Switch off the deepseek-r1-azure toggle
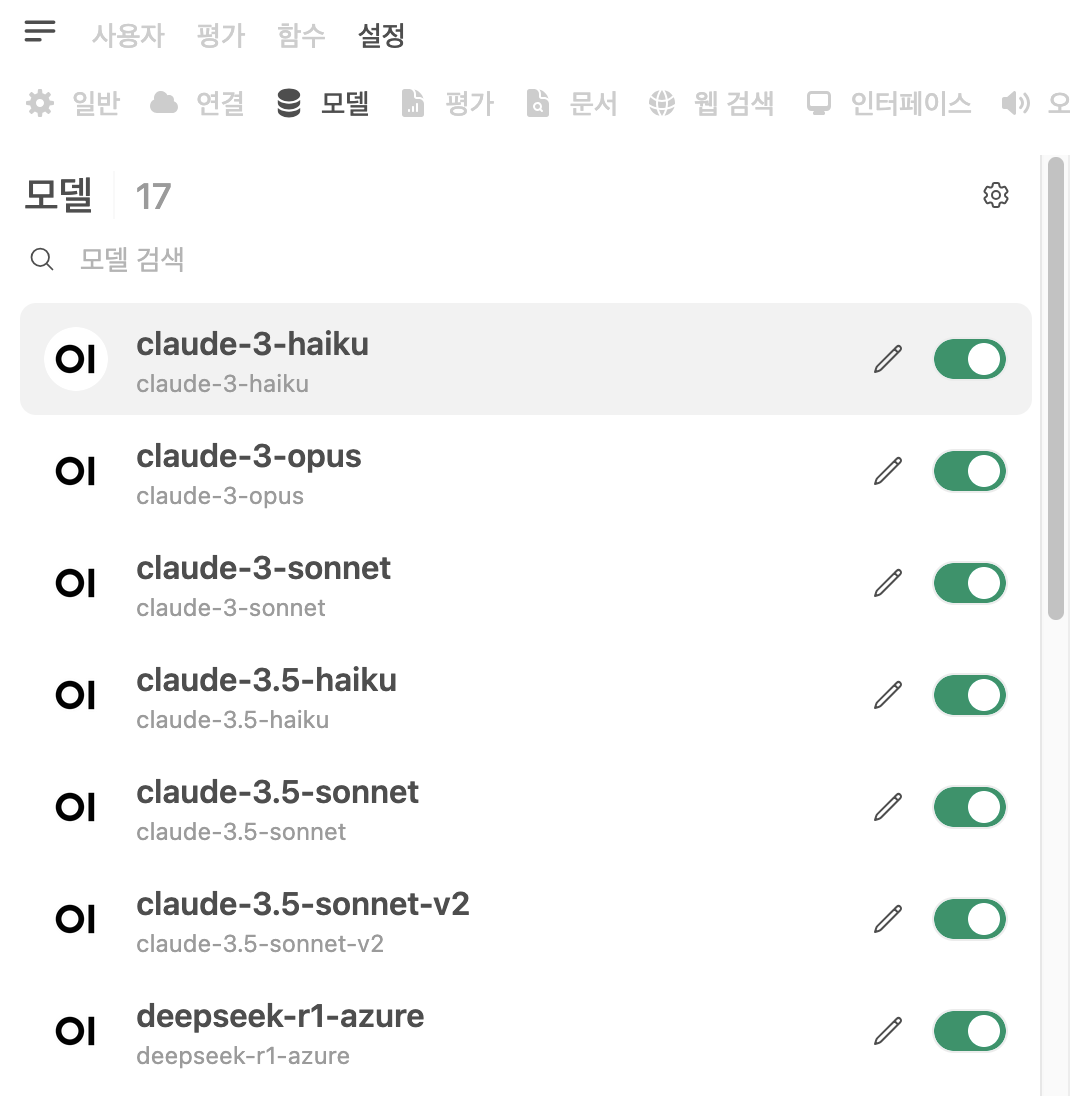 (x=970, y=1031)
